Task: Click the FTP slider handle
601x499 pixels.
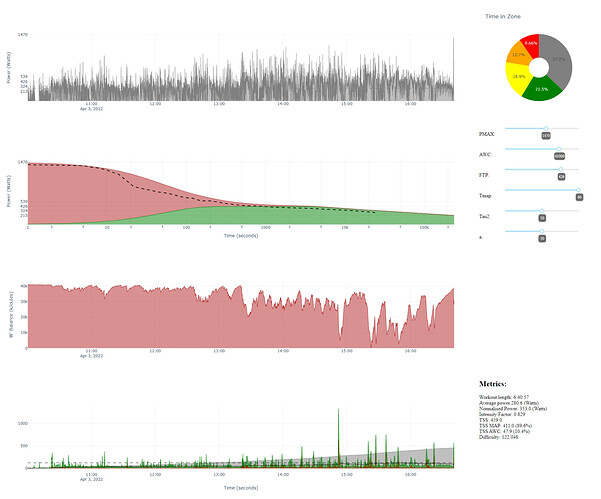Action: tap(561, 169)
